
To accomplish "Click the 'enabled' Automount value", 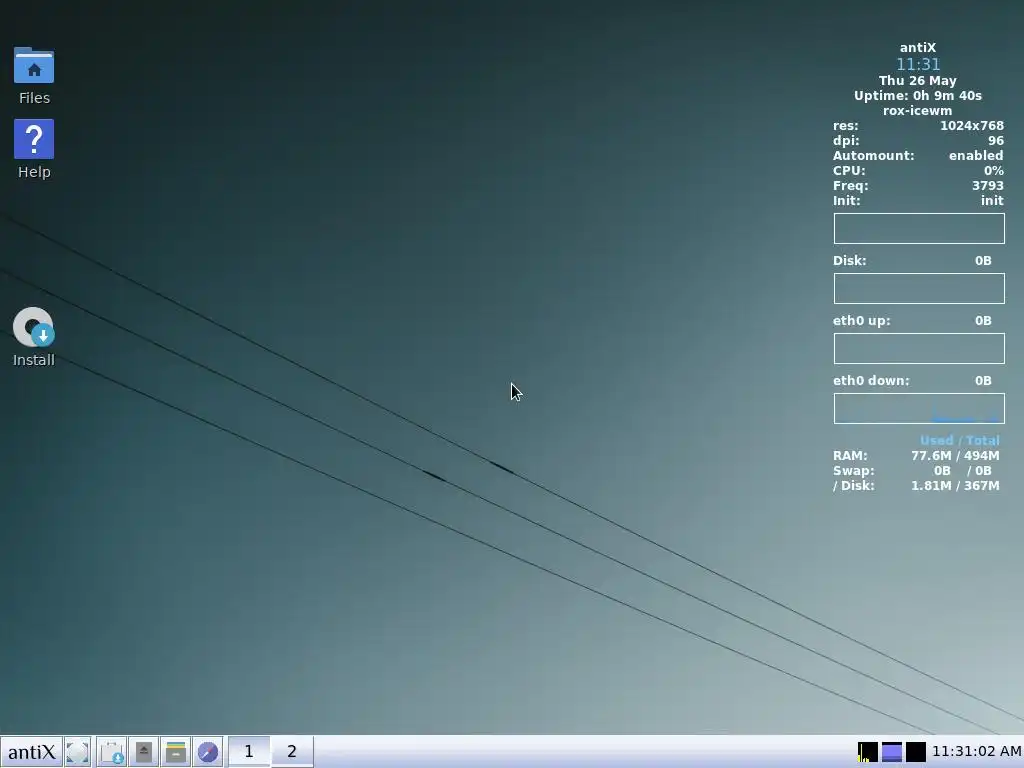I will coord(976,155).
